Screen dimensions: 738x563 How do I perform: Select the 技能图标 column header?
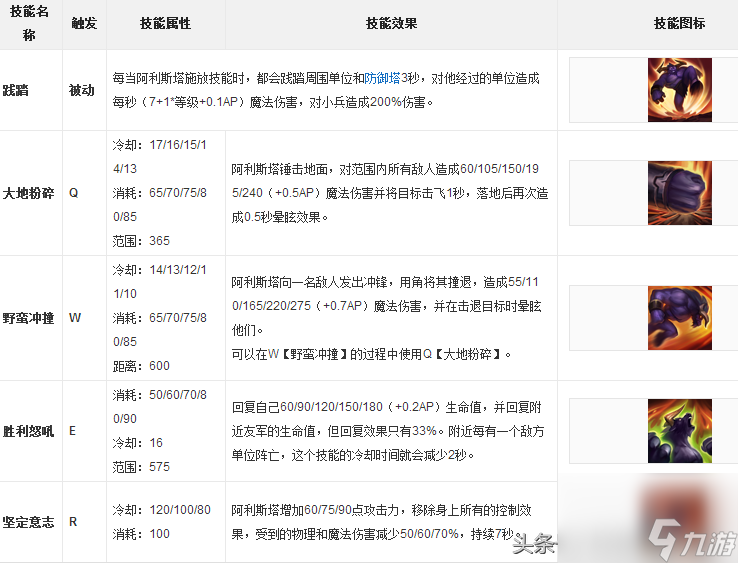pyautogui.click(x=680, y=23)
